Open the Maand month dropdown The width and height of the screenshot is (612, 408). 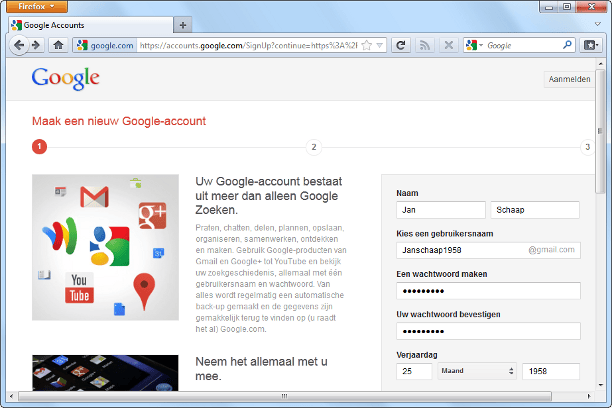[477, 371]
